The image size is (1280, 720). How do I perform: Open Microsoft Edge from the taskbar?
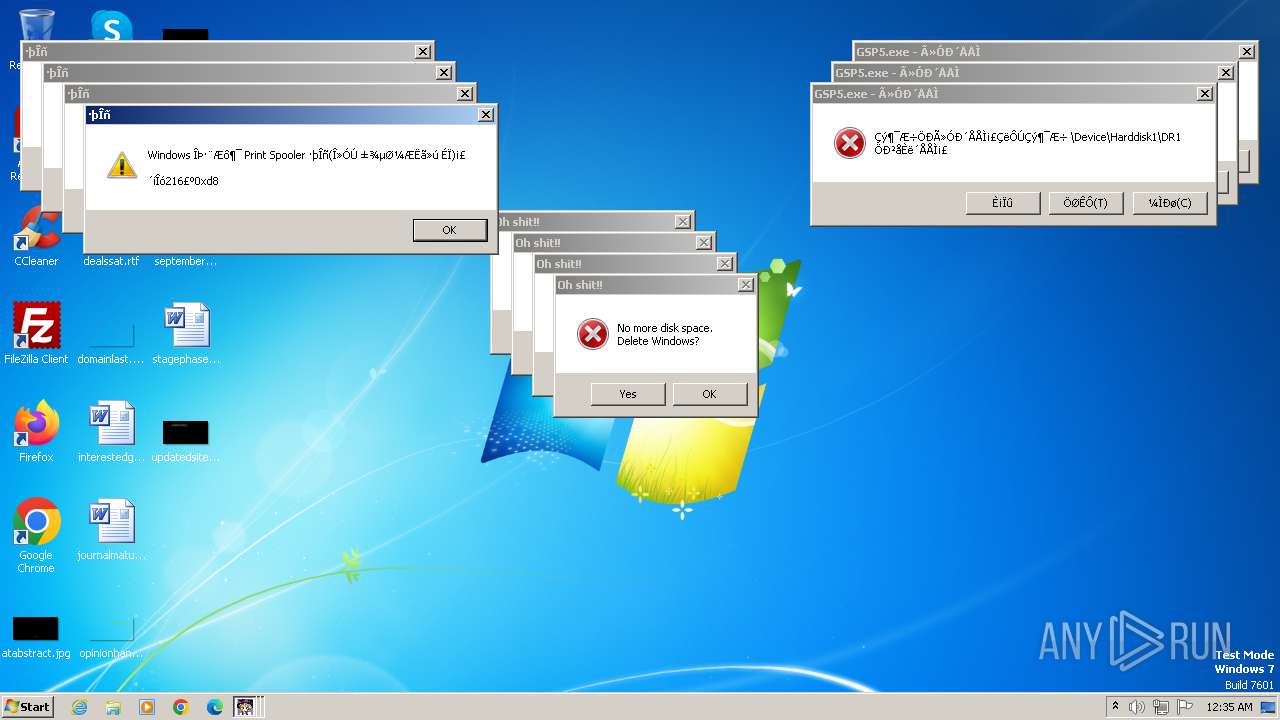click(x=215, y=707)
